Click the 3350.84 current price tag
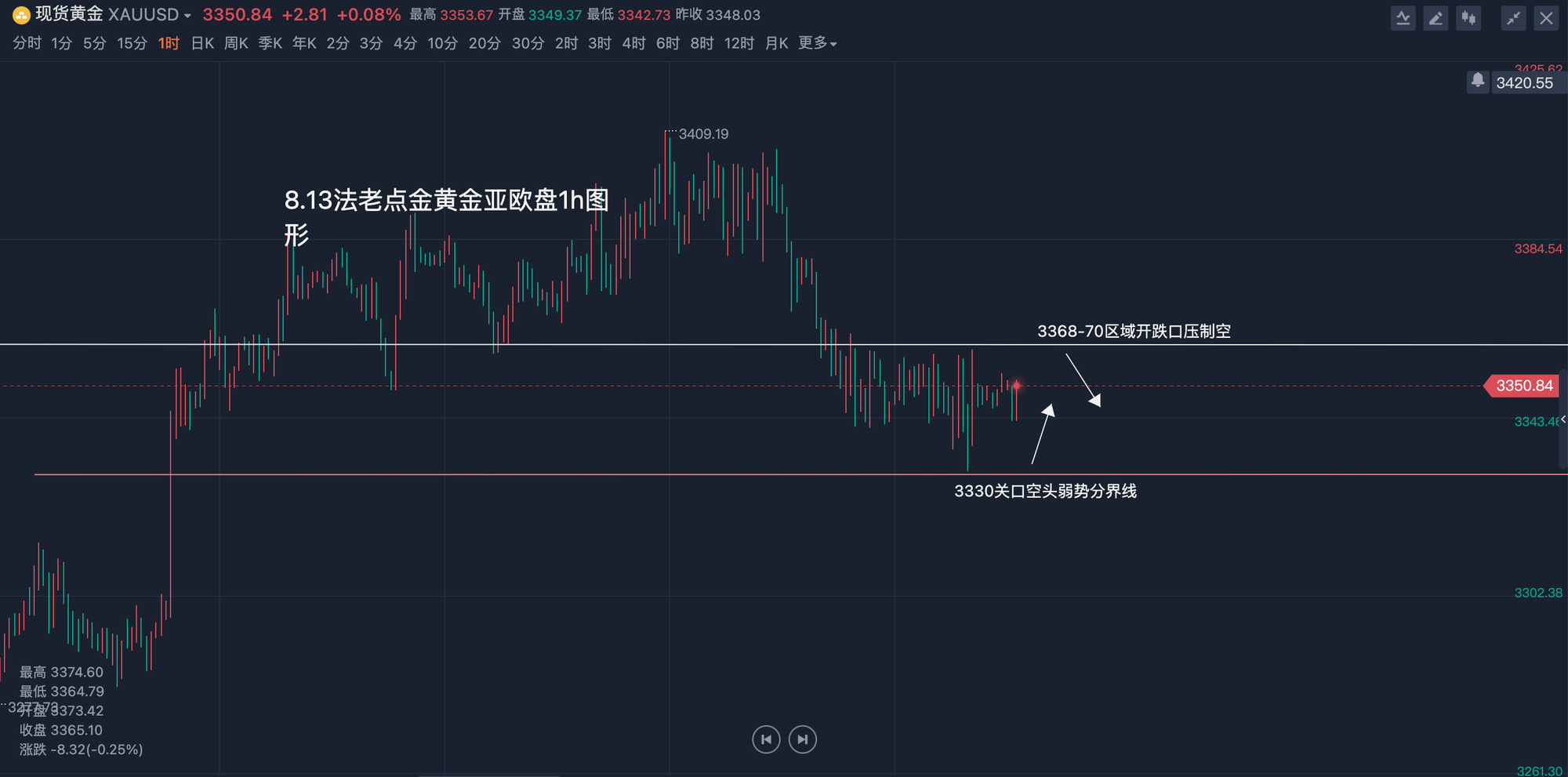Screen dimensions: 1568x777 tap(1523, 386)
